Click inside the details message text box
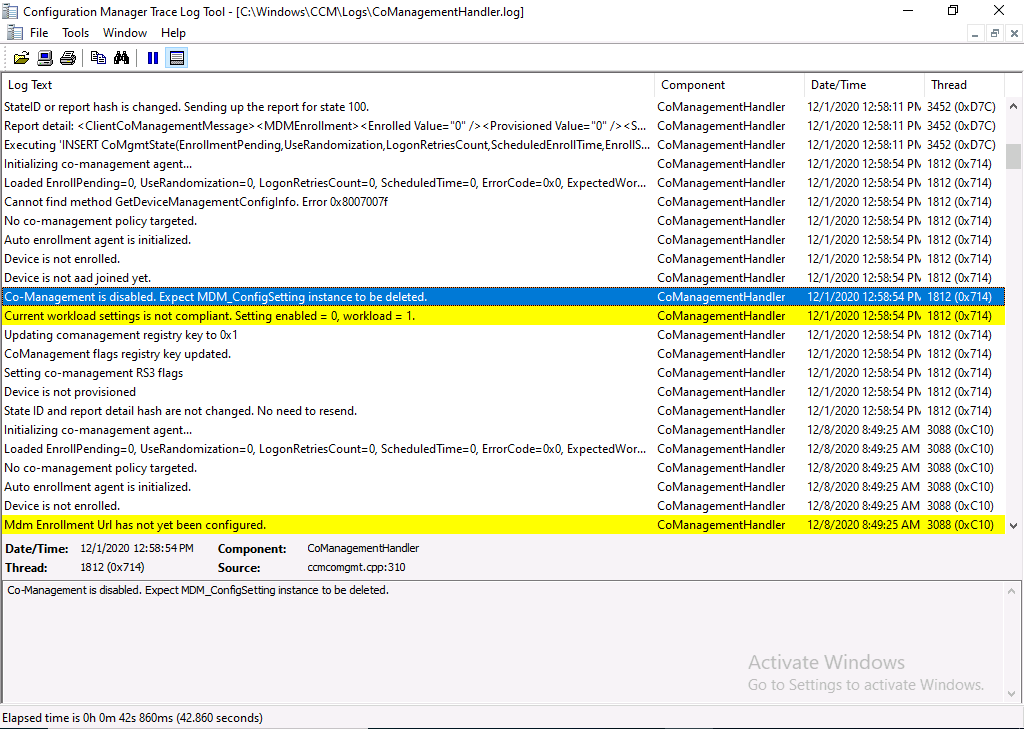This screenshot has width=1024, height=729. 504,640
